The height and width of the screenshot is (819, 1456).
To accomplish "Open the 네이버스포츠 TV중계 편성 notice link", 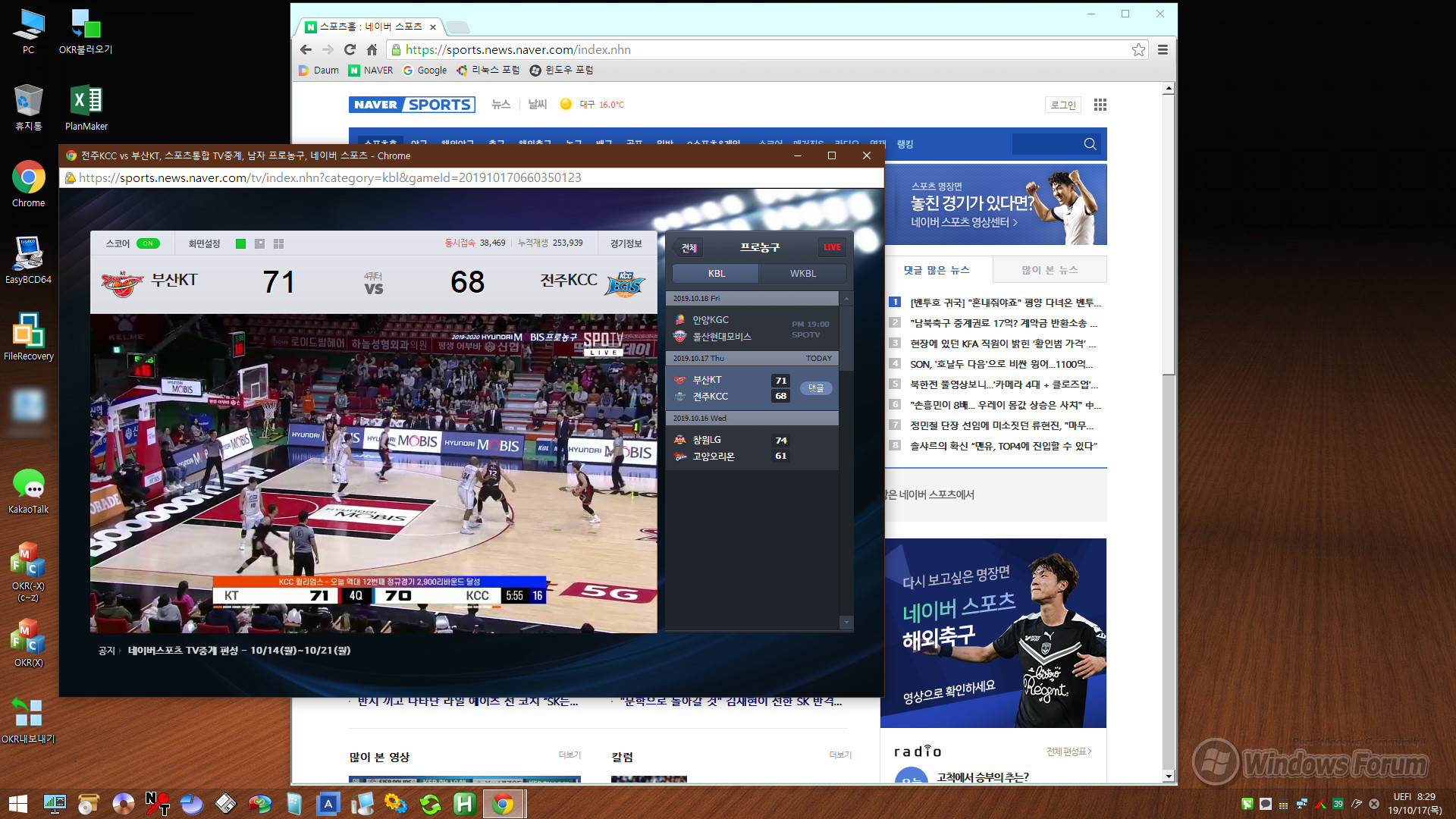I will coord(239,650).
